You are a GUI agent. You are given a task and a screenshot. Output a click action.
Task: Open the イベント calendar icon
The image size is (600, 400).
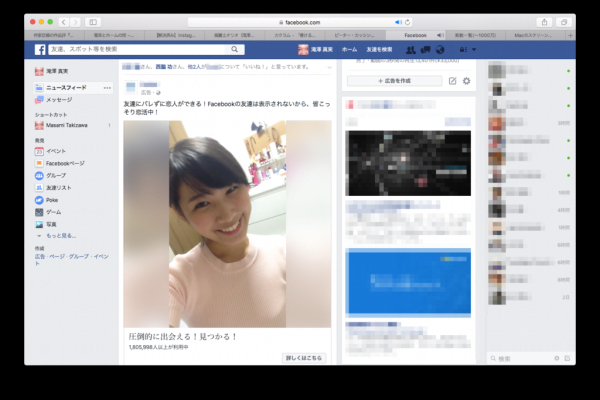click(39, 150)
